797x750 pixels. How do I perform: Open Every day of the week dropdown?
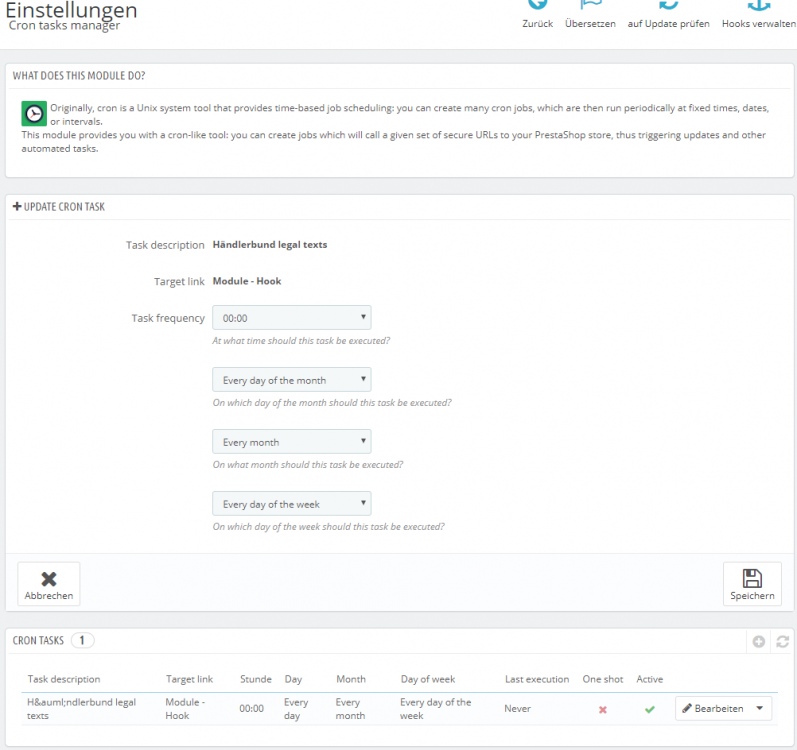(292, 504)
